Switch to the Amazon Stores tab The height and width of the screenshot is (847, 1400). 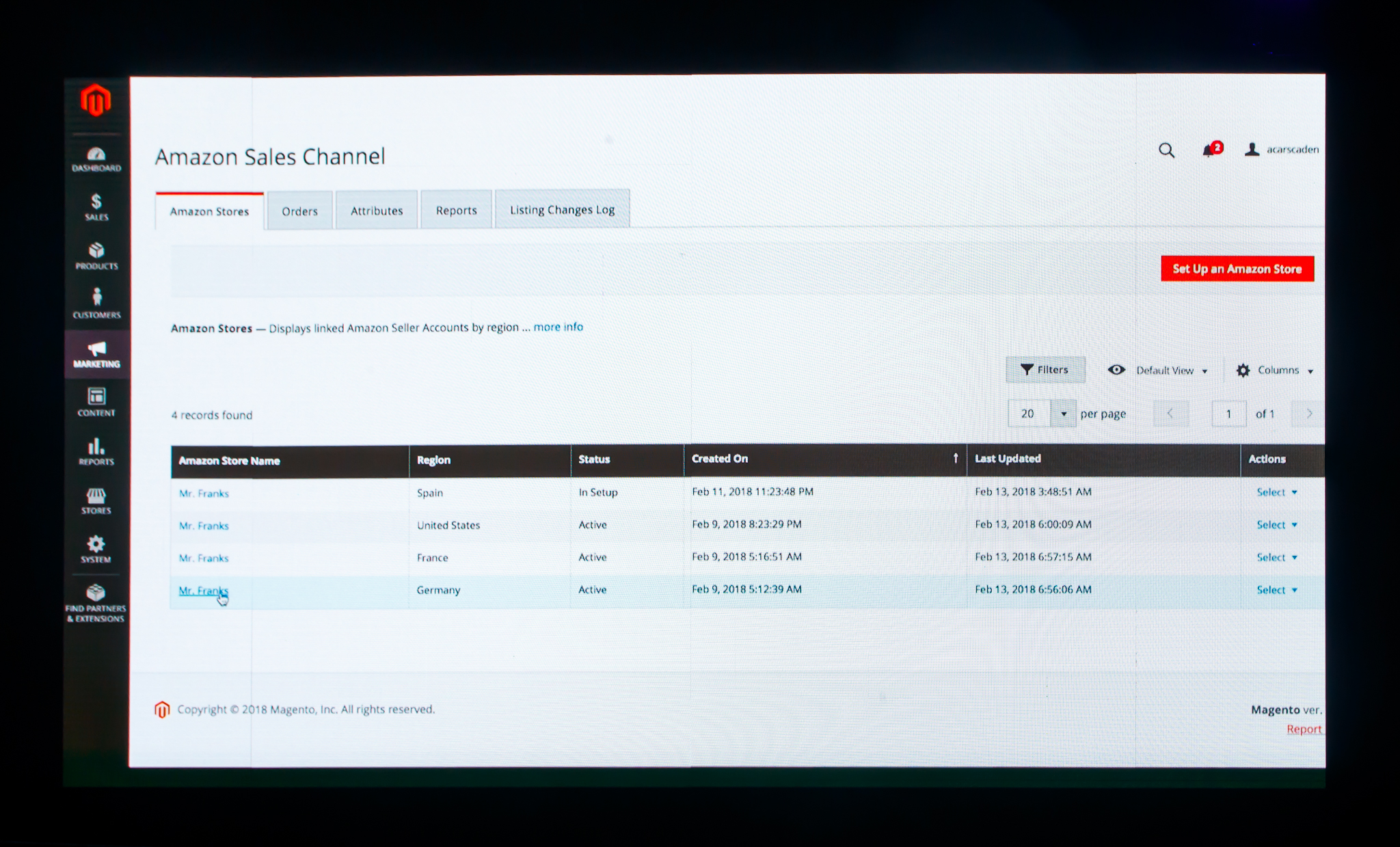[x=209, y=211]
